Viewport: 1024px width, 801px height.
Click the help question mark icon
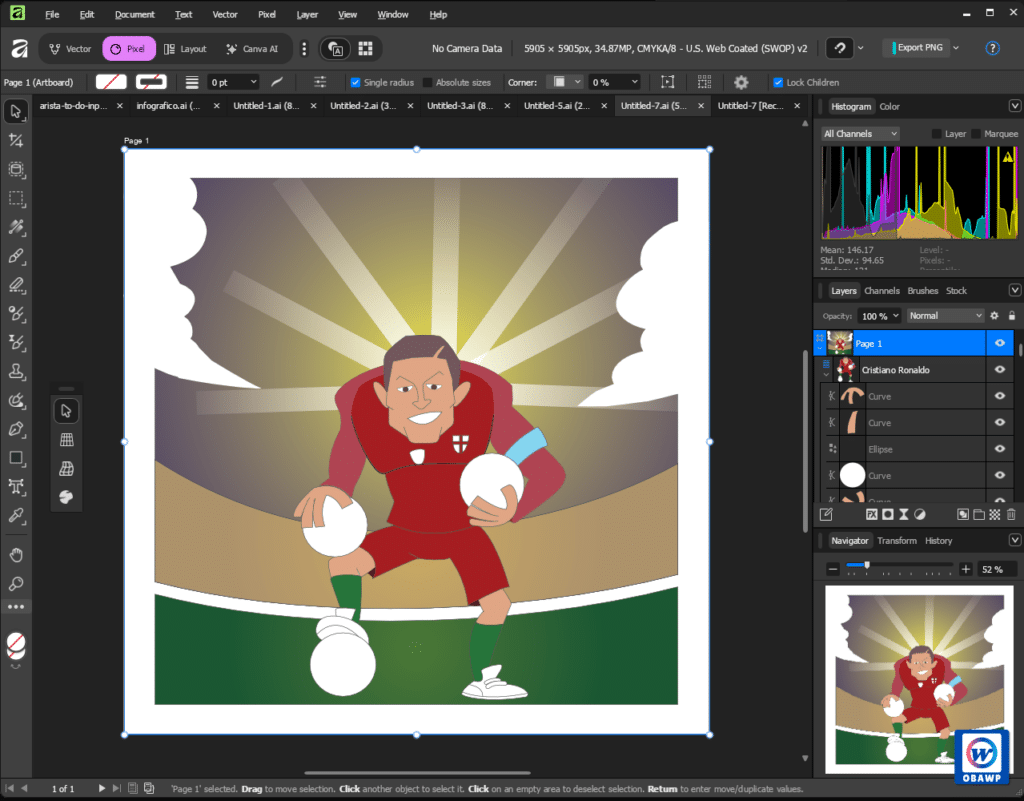pos(992,48)
